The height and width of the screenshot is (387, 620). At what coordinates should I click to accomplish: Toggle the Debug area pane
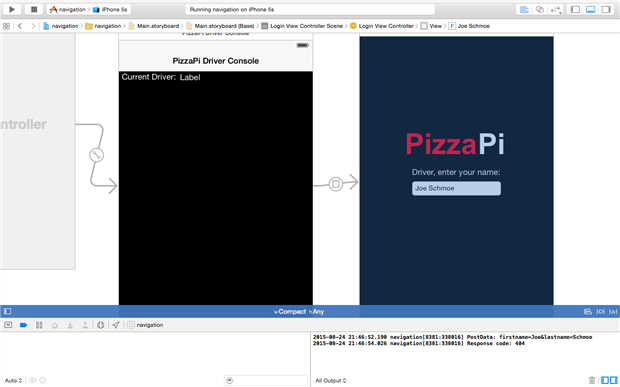pos(591,9)
